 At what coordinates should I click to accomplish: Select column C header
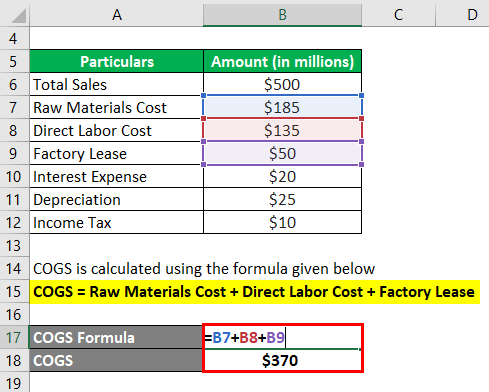pyautogui.click(x=398, y=14)
